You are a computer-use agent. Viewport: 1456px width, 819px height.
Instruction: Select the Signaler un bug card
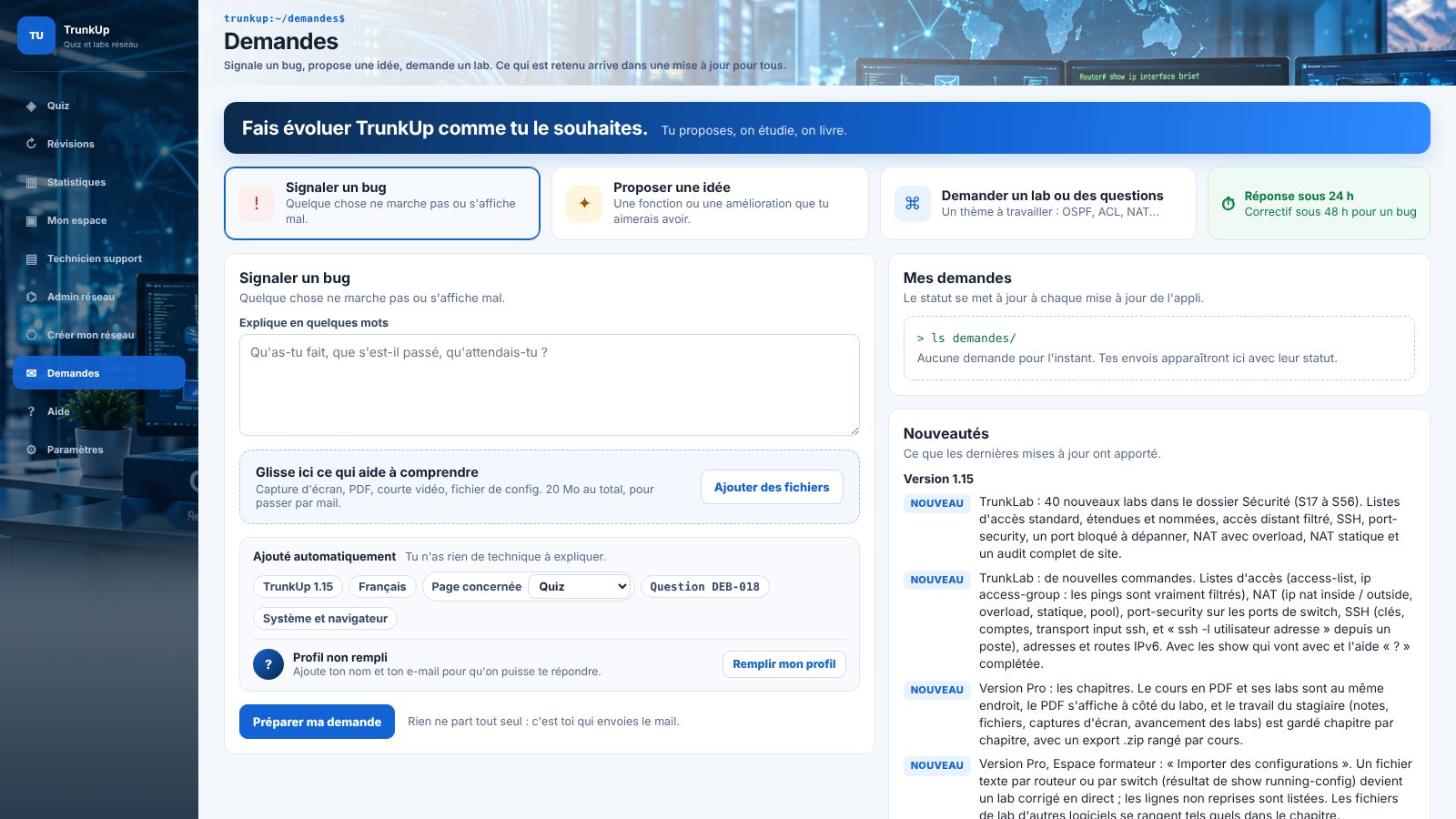[382, 203]
